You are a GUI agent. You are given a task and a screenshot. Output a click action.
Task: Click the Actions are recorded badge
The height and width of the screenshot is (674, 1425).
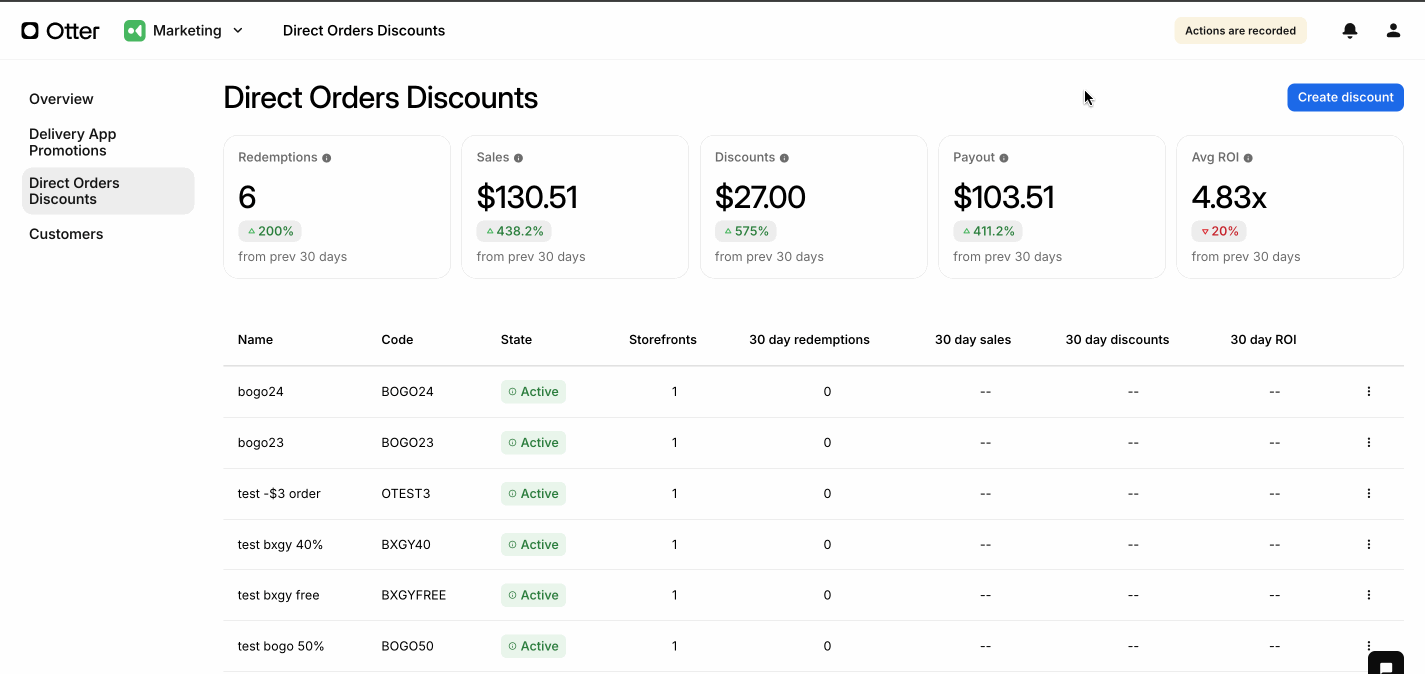(x=1240, y=31)
